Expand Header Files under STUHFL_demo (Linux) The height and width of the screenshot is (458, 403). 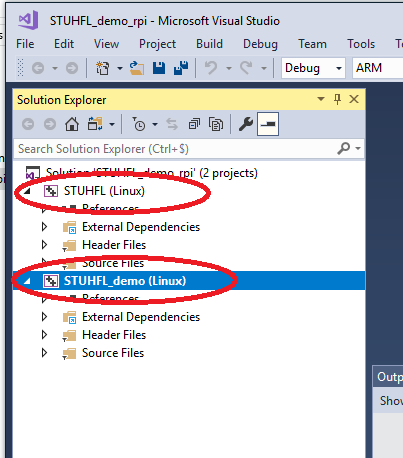tap(44, 335)
